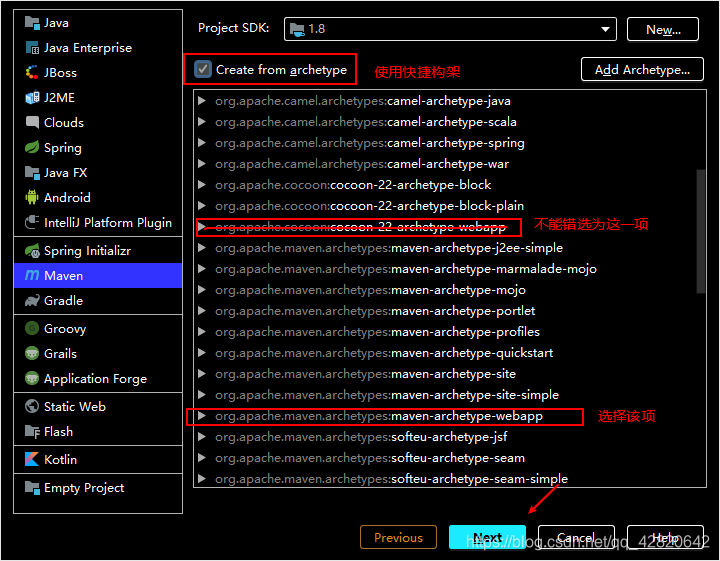This screenshot has width=720, height=561.
Task: Click the IntelliJ Platform Plugin icon
Action: (x=32, y=222)
